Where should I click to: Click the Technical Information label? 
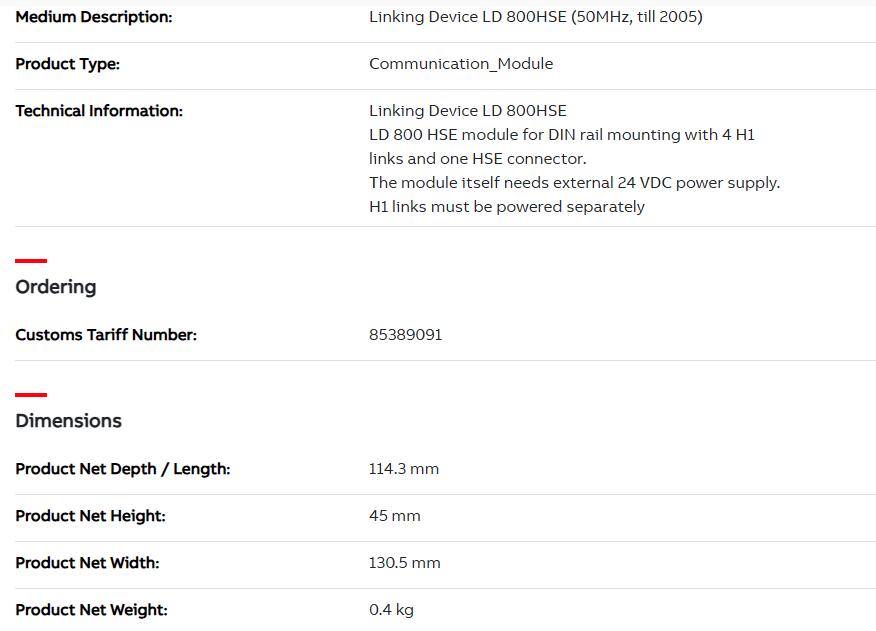click(x=99, y=111)
